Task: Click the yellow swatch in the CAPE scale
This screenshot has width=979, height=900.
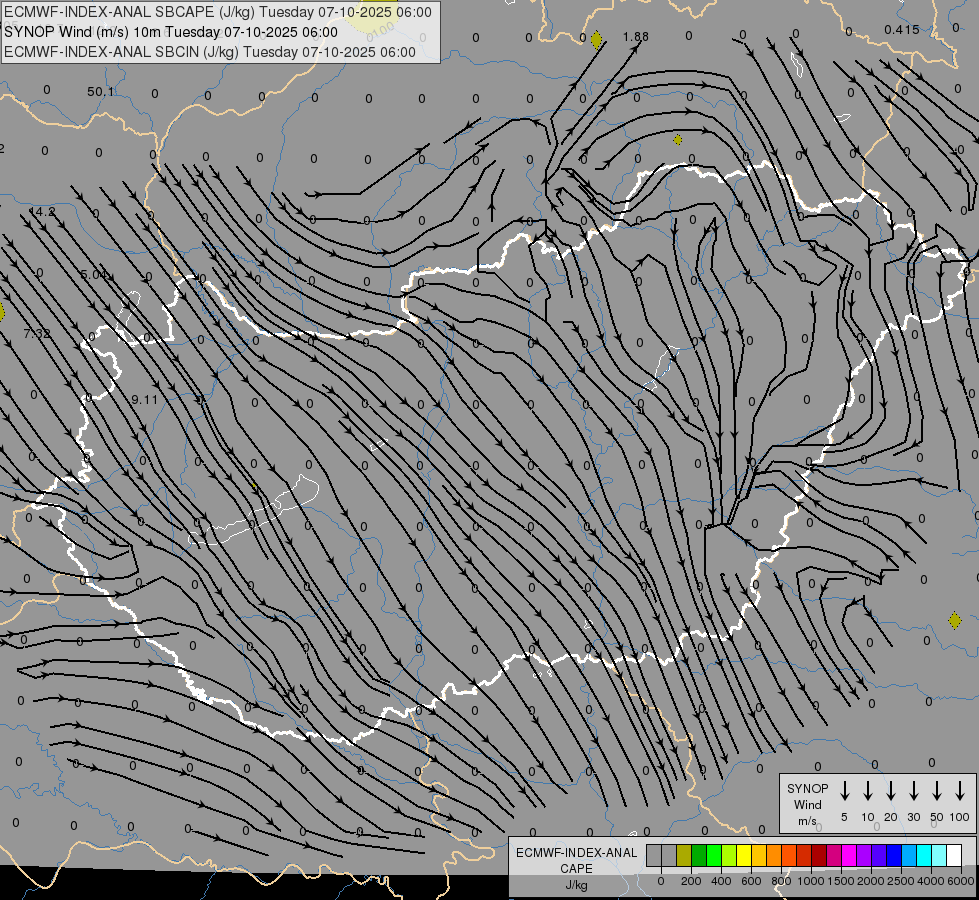Action: point(744,855)
